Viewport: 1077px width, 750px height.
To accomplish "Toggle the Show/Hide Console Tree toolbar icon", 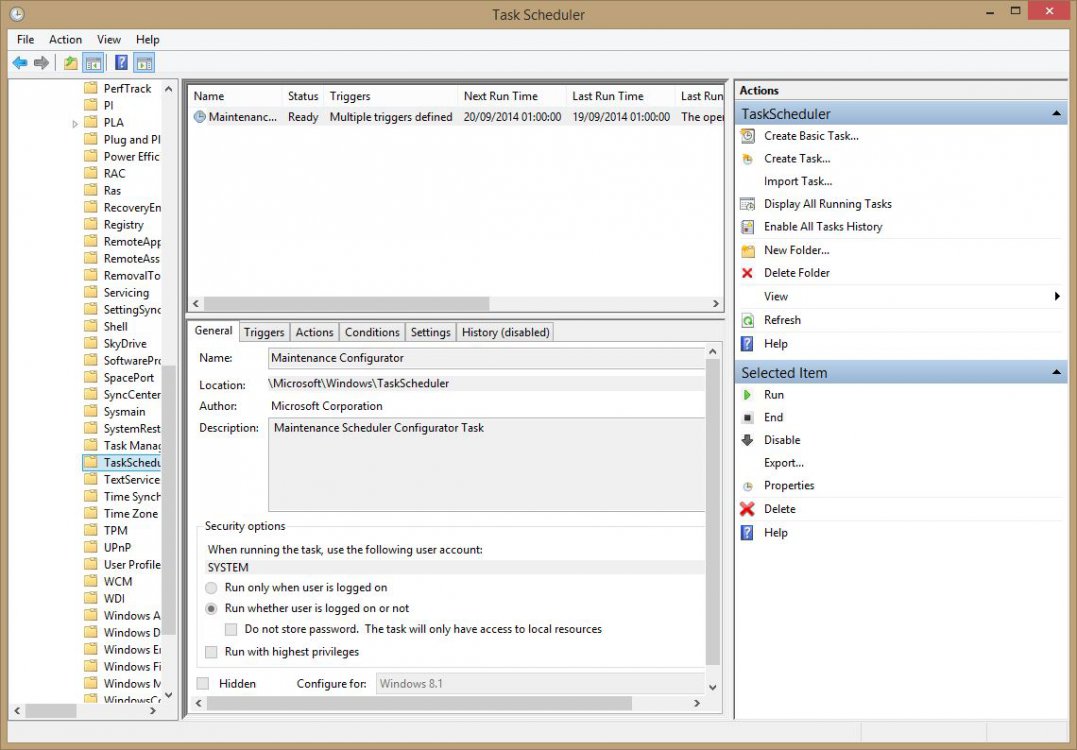I will click(93, 63).
